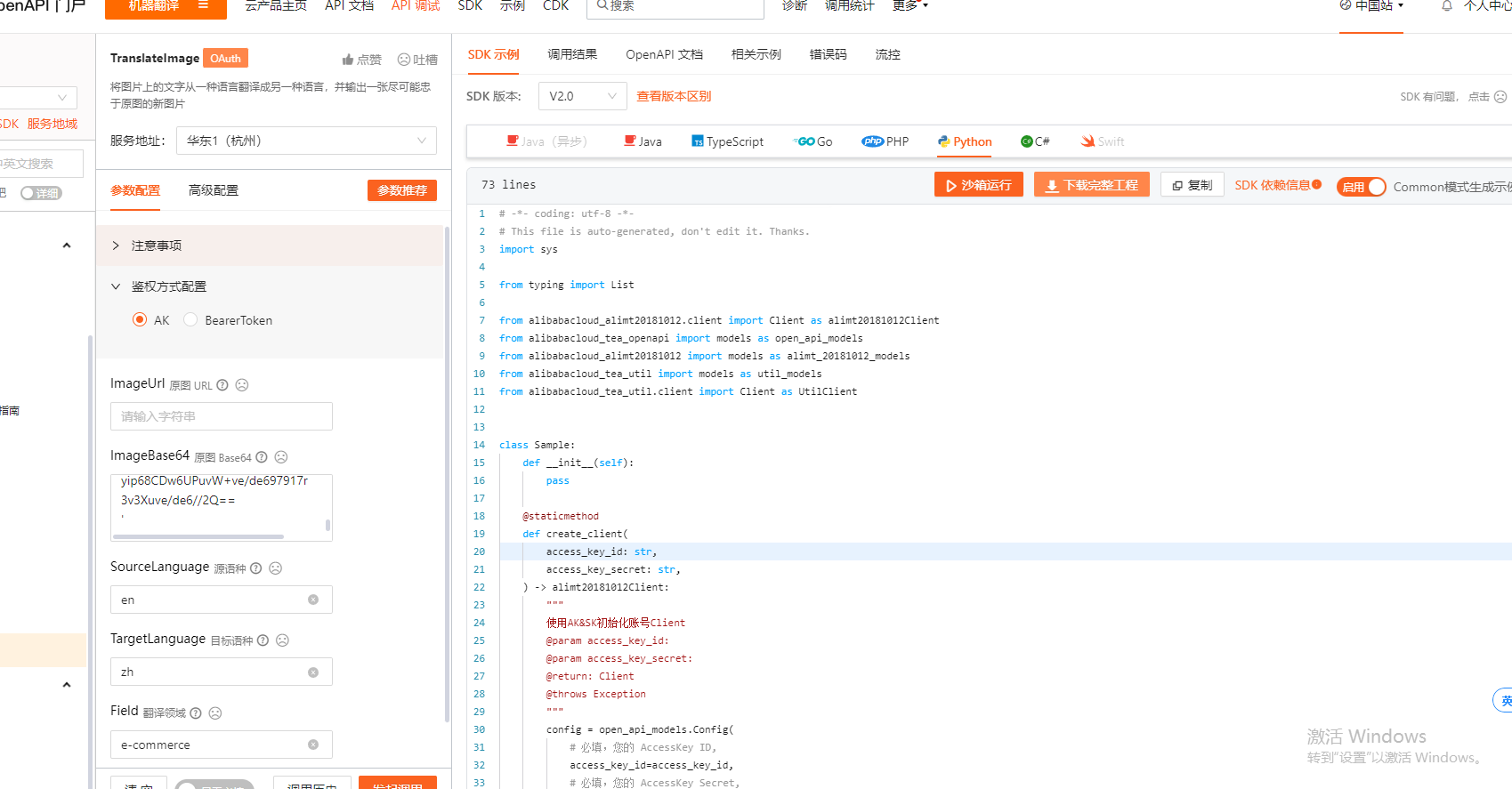Open the 查看版本区别 link
Viewport: 1512px width, 789px height.
(674, 96)
